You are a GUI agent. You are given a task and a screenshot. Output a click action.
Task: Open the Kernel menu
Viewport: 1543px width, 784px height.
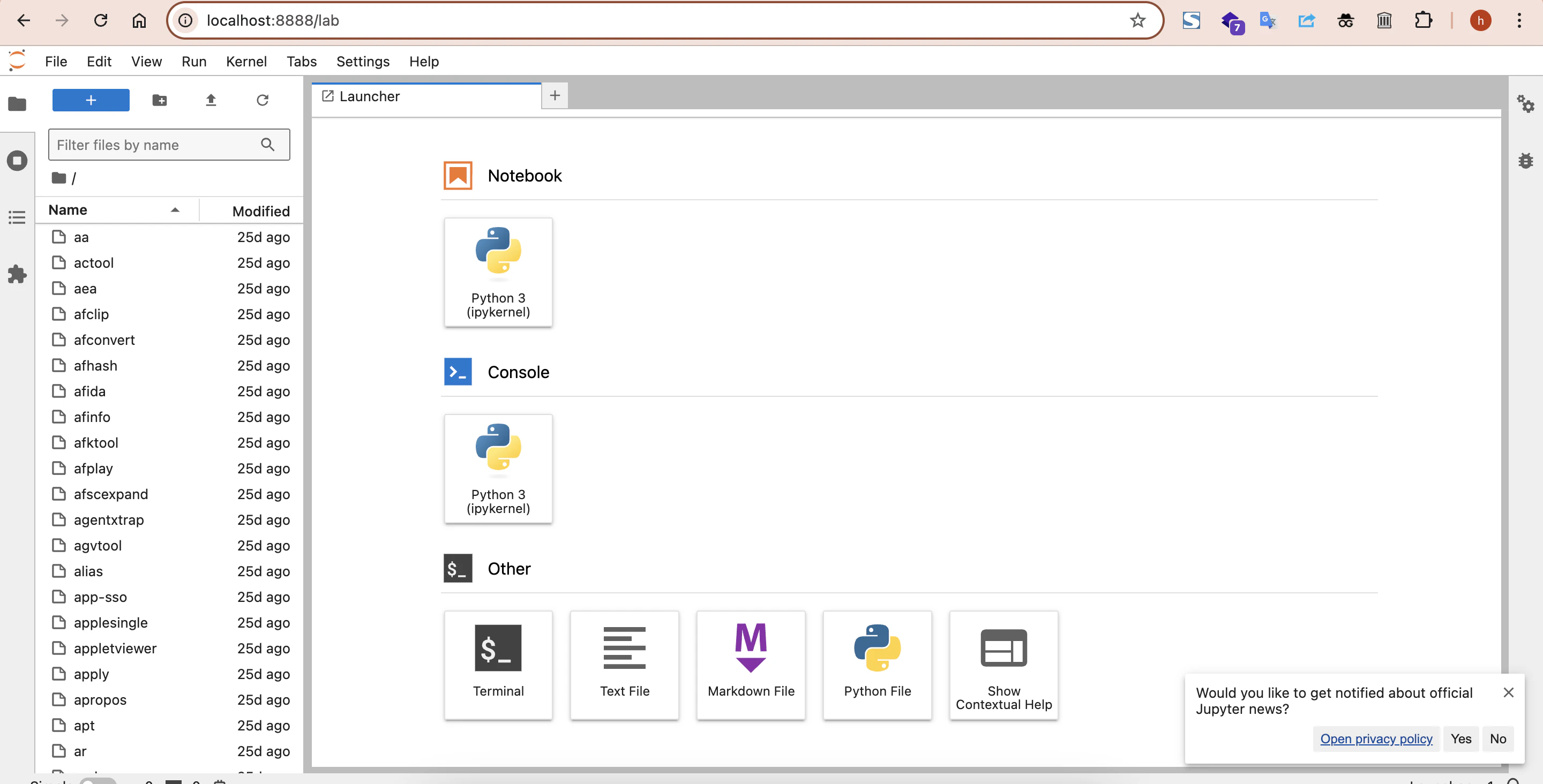tap(246, 61)
